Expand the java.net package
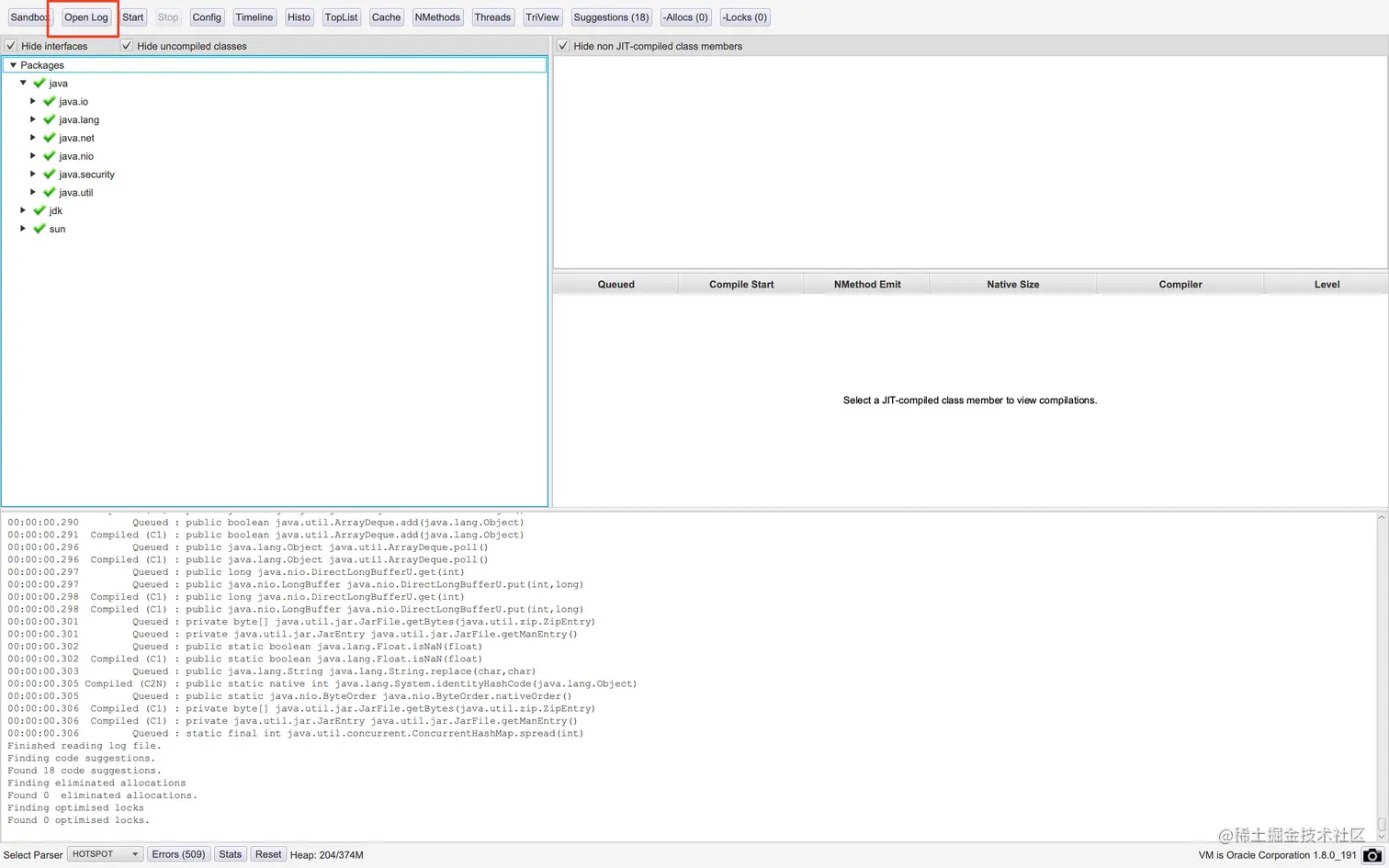Viewport: 1389px width, 868px height. pos(33,138)
